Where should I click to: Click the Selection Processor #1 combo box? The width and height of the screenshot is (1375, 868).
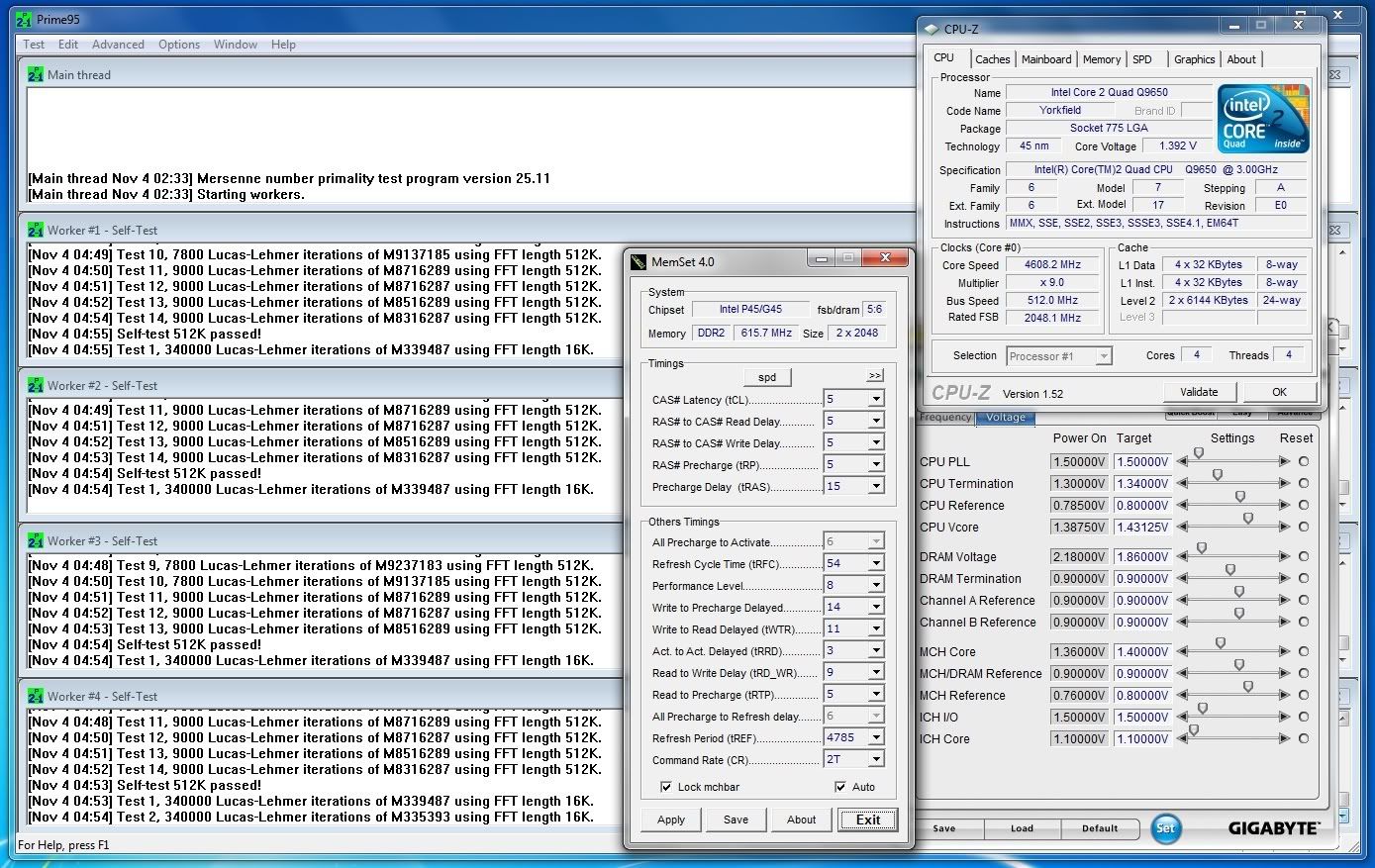[x=1059, y=356]
